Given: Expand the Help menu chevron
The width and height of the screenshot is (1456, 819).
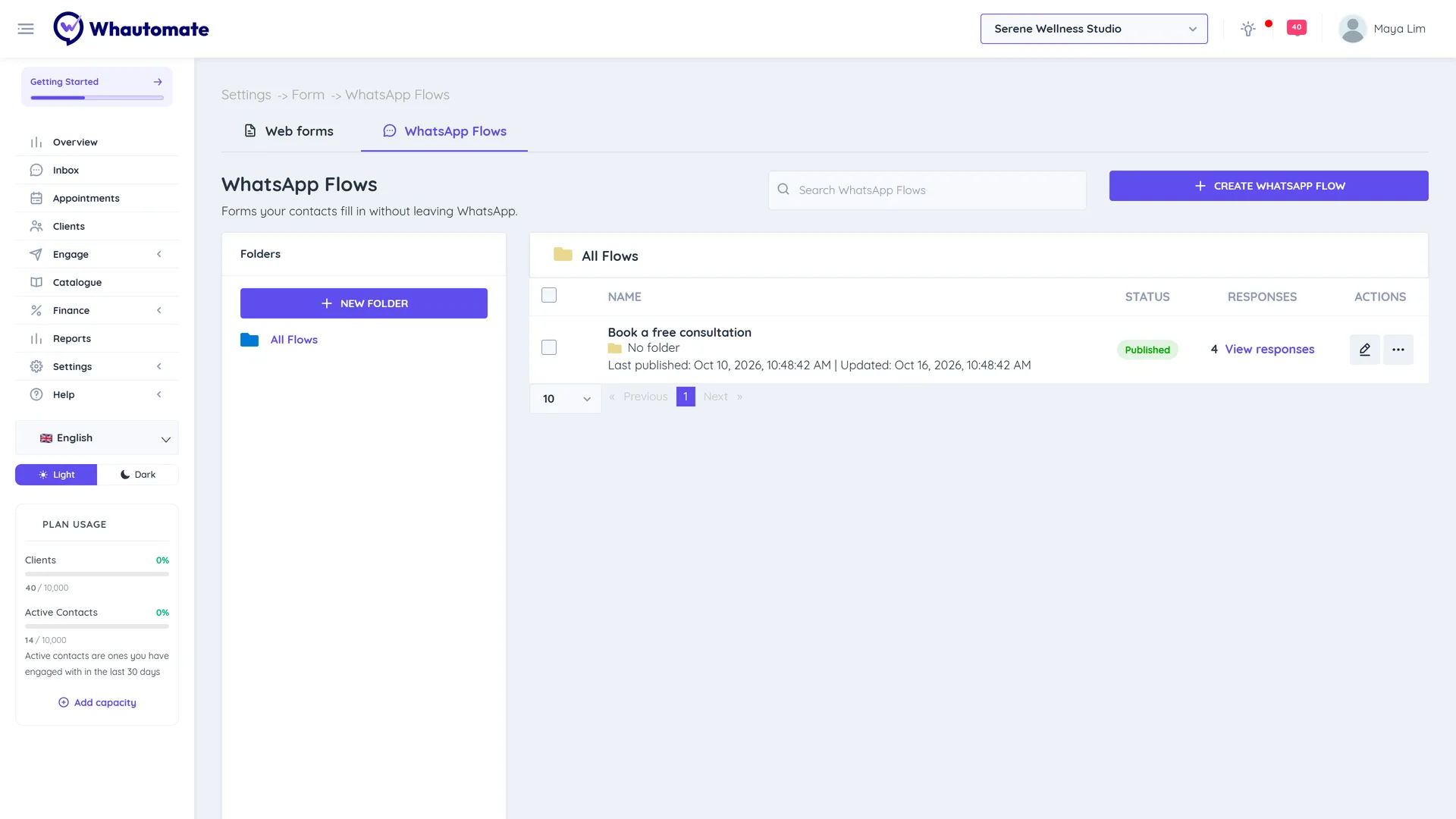Looking at the screenshot, I should click(159, 394).
